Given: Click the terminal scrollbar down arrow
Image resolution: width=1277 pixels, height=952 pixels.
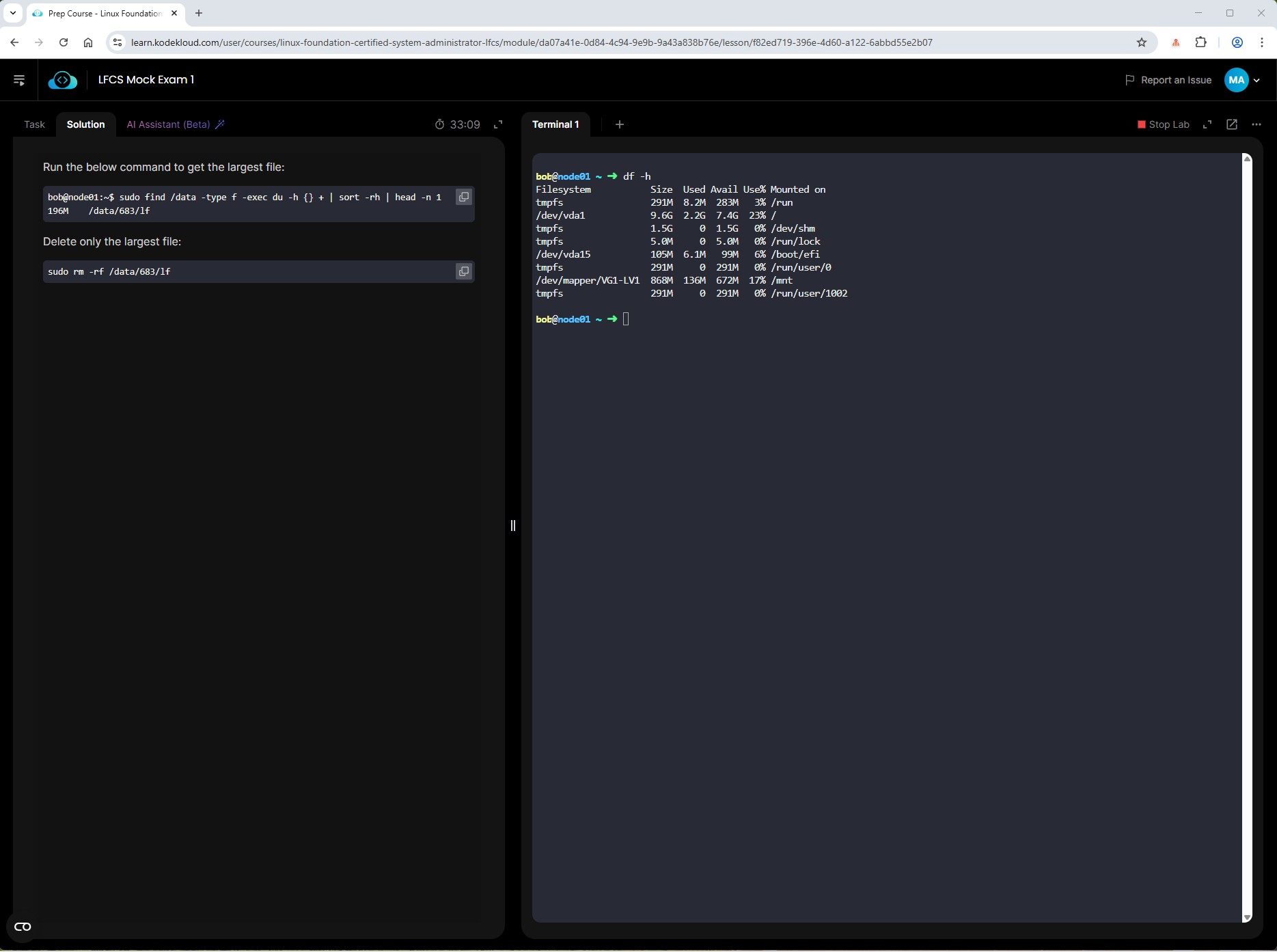Looking at the screenshot, I should click(1246, 918).
